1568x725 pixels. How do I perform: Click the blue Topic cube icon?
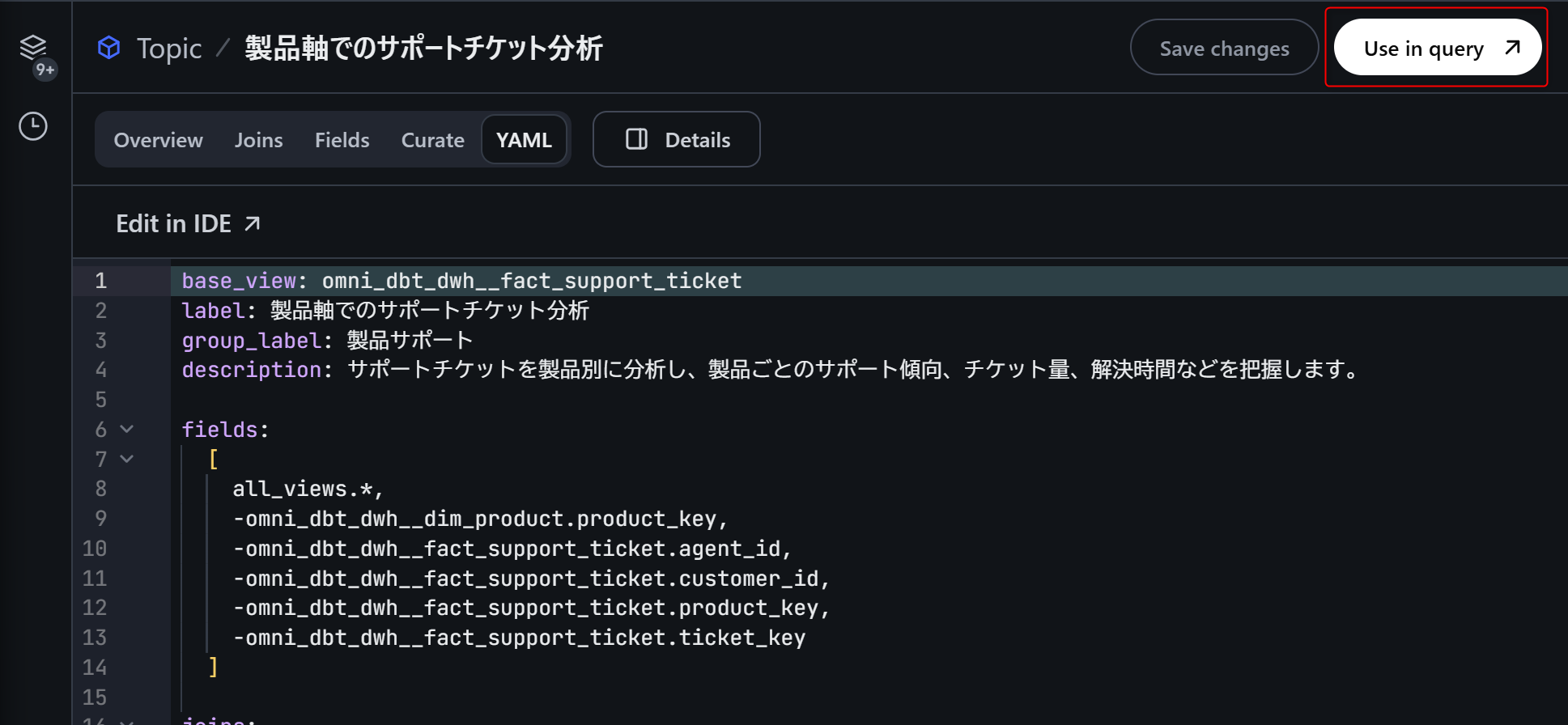[109, 48]
